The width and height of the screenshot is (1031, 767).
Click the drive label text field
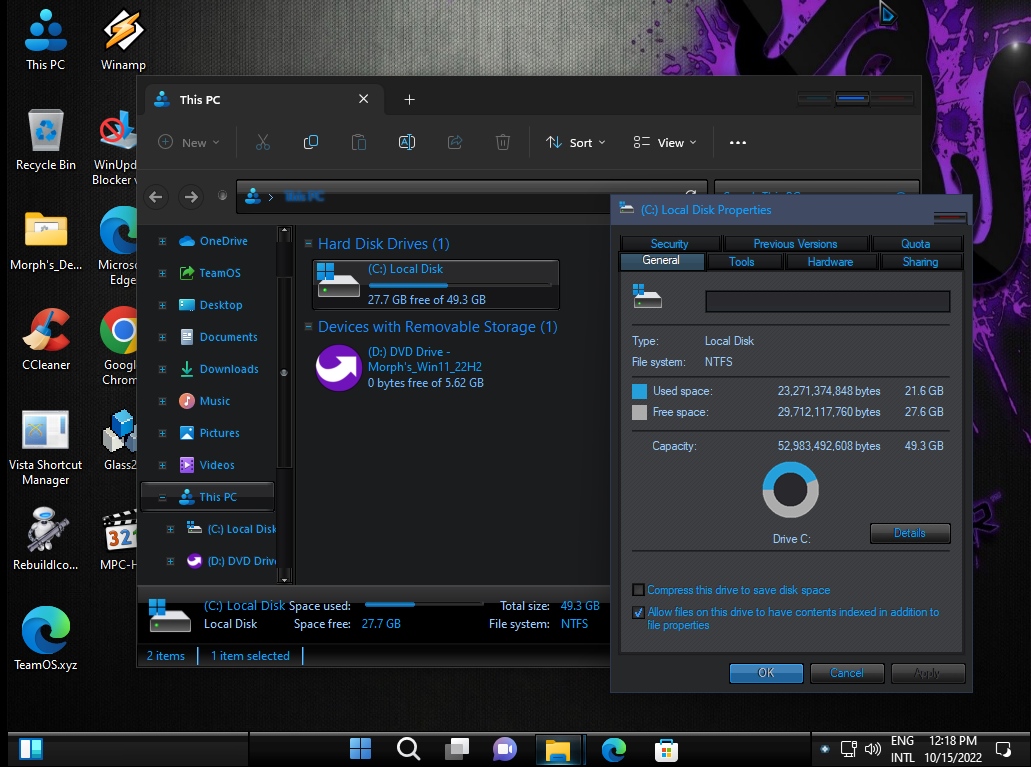tap(827, 302)
